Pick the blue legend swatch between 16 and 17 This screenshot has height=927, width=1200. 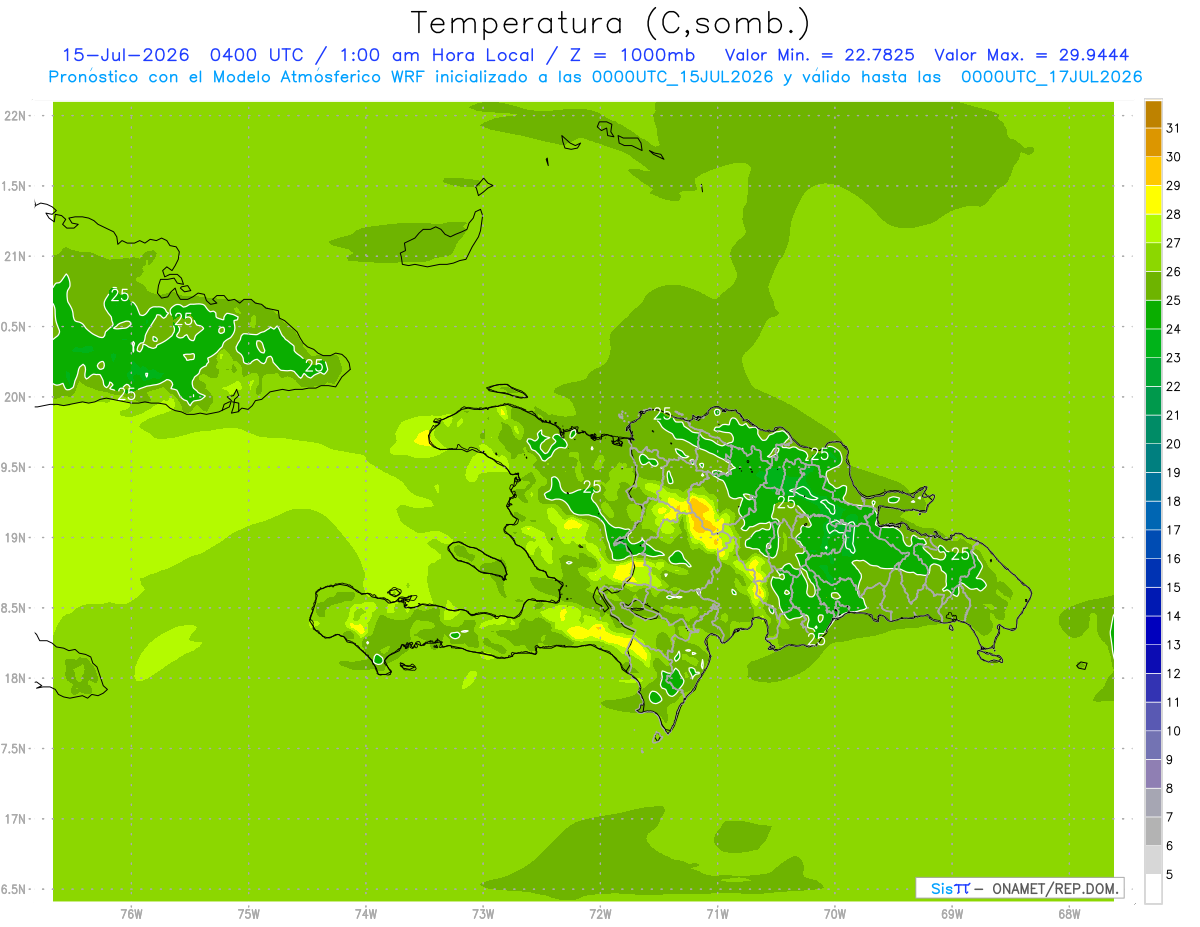coord(1153,545)
